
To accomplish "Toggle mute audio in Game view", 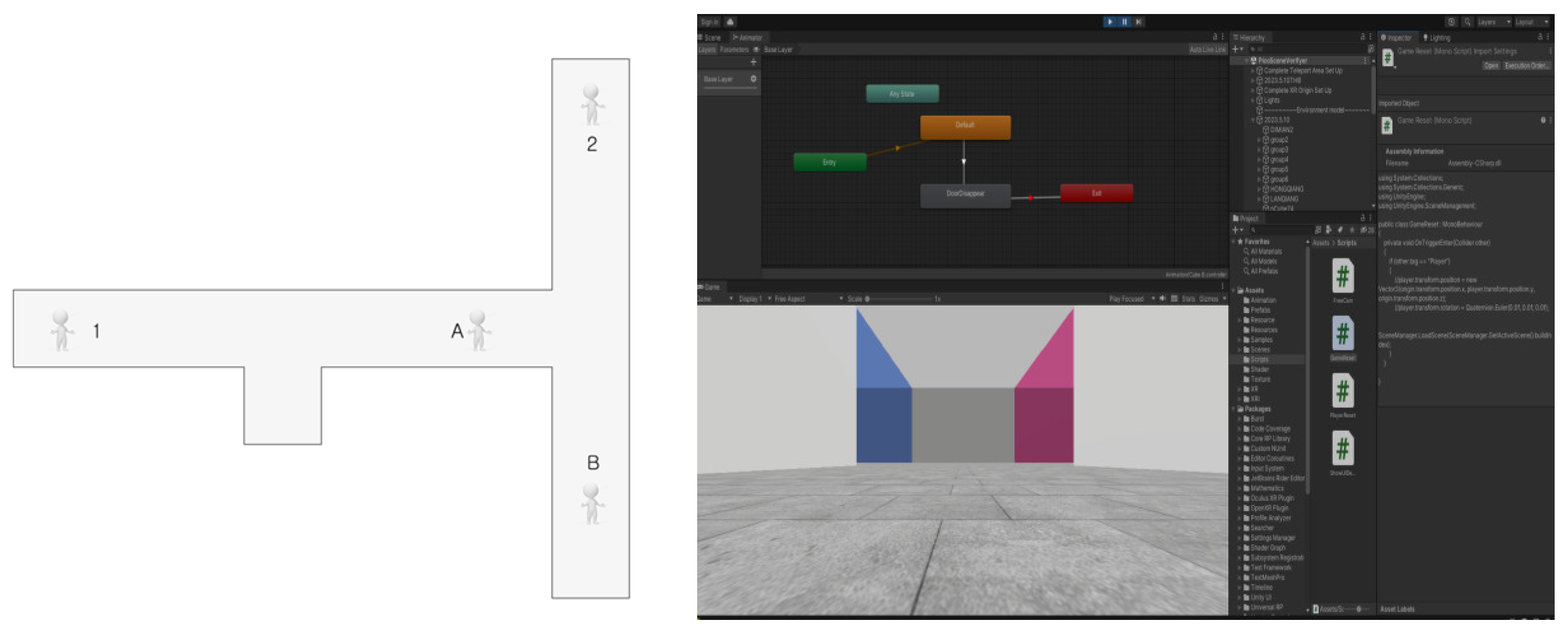I will [x=1163, y=298].
